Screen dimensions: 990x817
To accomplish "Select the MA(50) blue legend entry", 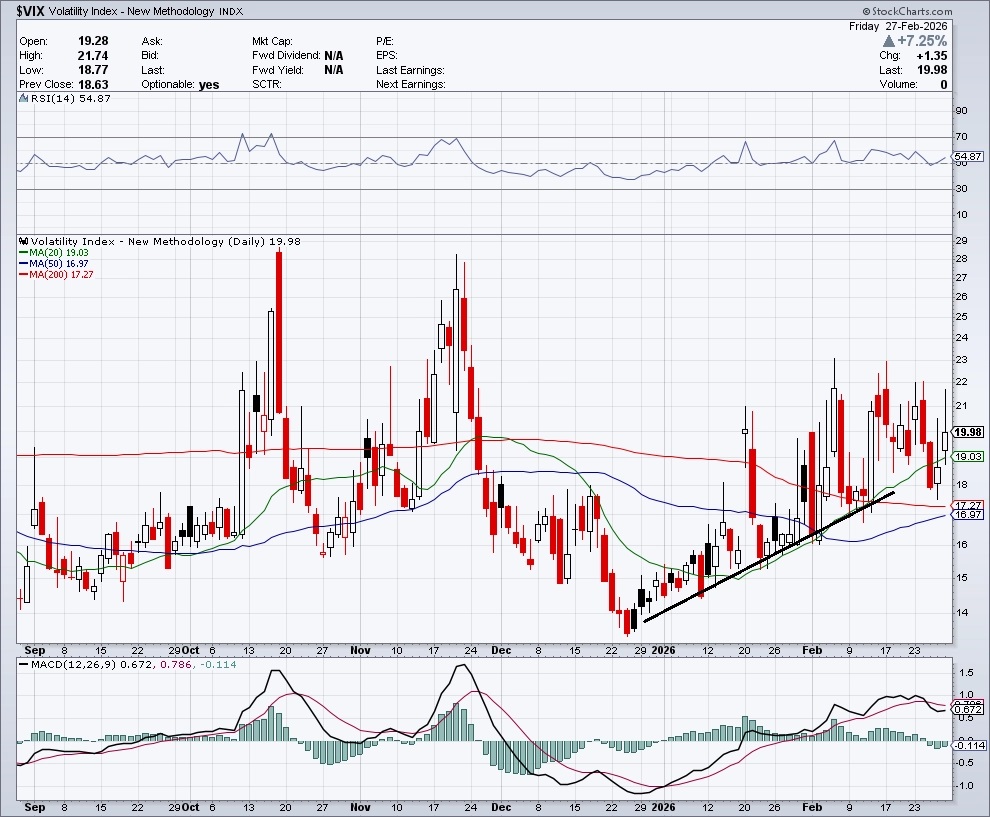I will click(x=58, y=265).
